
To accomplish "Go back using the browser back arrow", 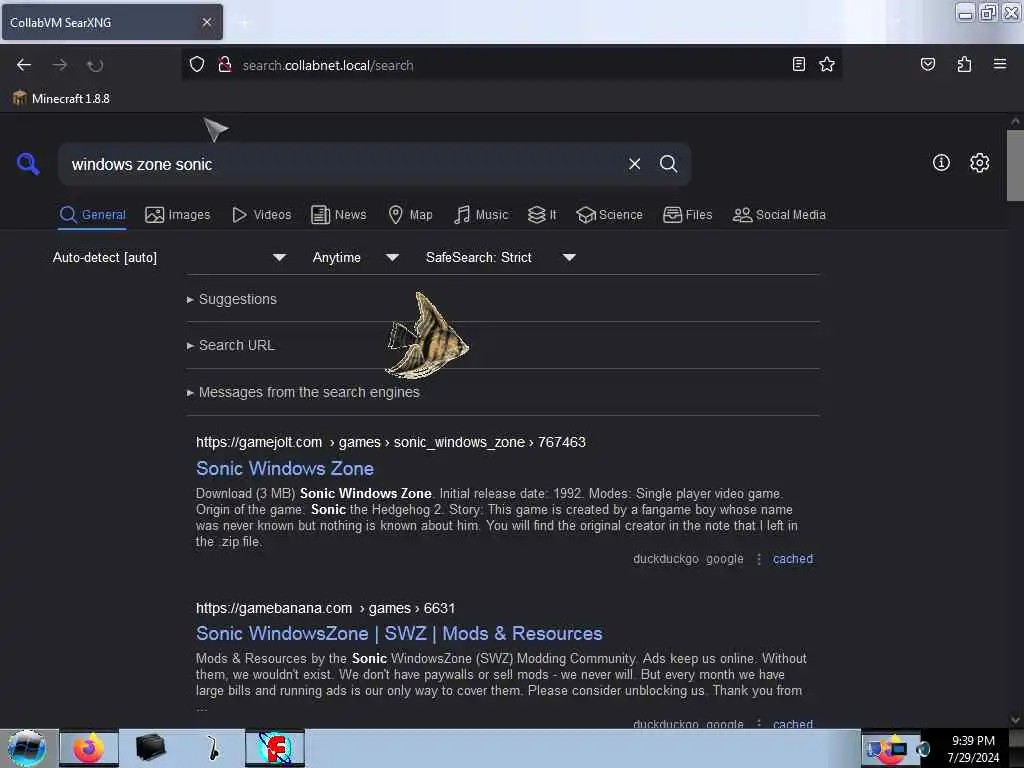I will [24, 65].
